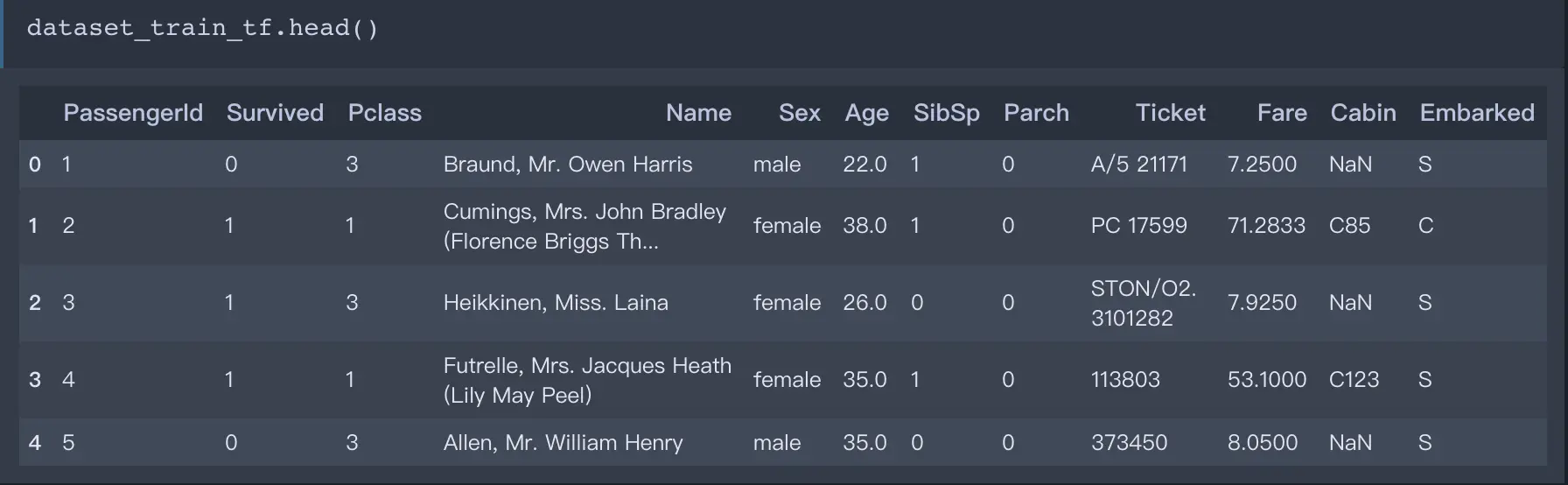Click the Age column header

pyautogui.click(x=866, y=113)
